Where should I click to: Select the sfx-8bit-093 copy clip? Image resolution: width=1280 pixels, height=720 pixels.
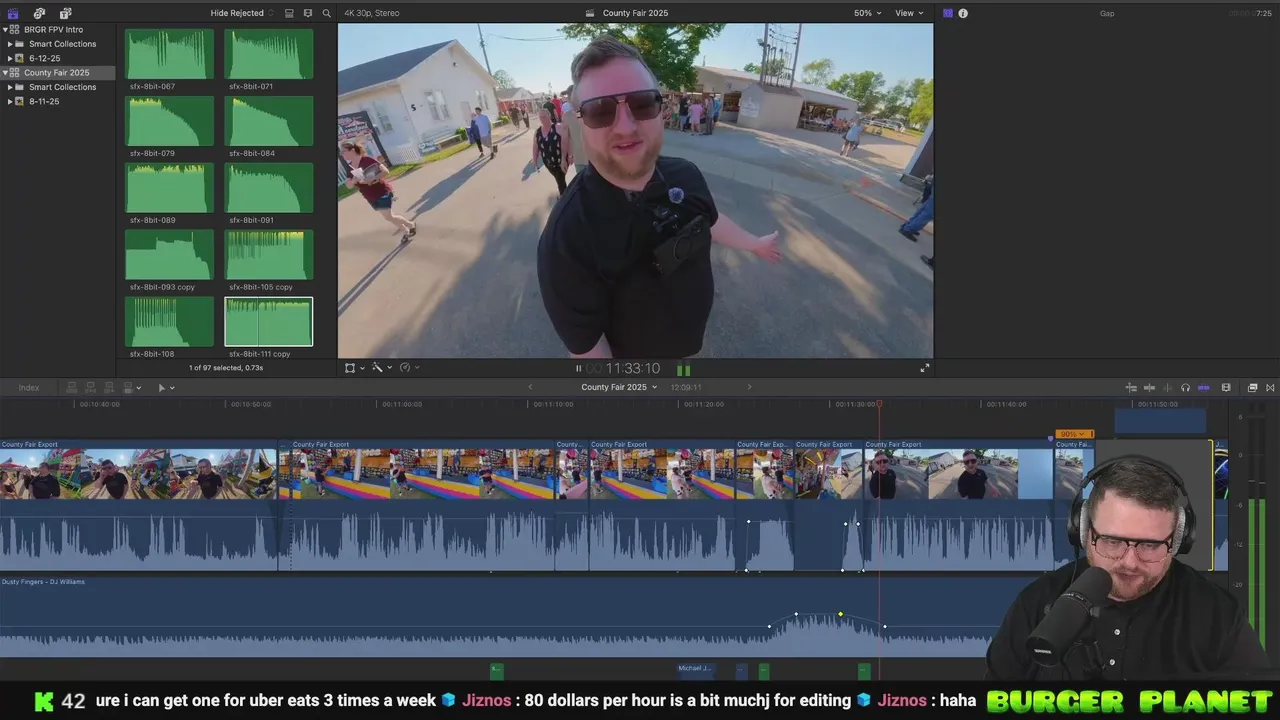[169, 255]
